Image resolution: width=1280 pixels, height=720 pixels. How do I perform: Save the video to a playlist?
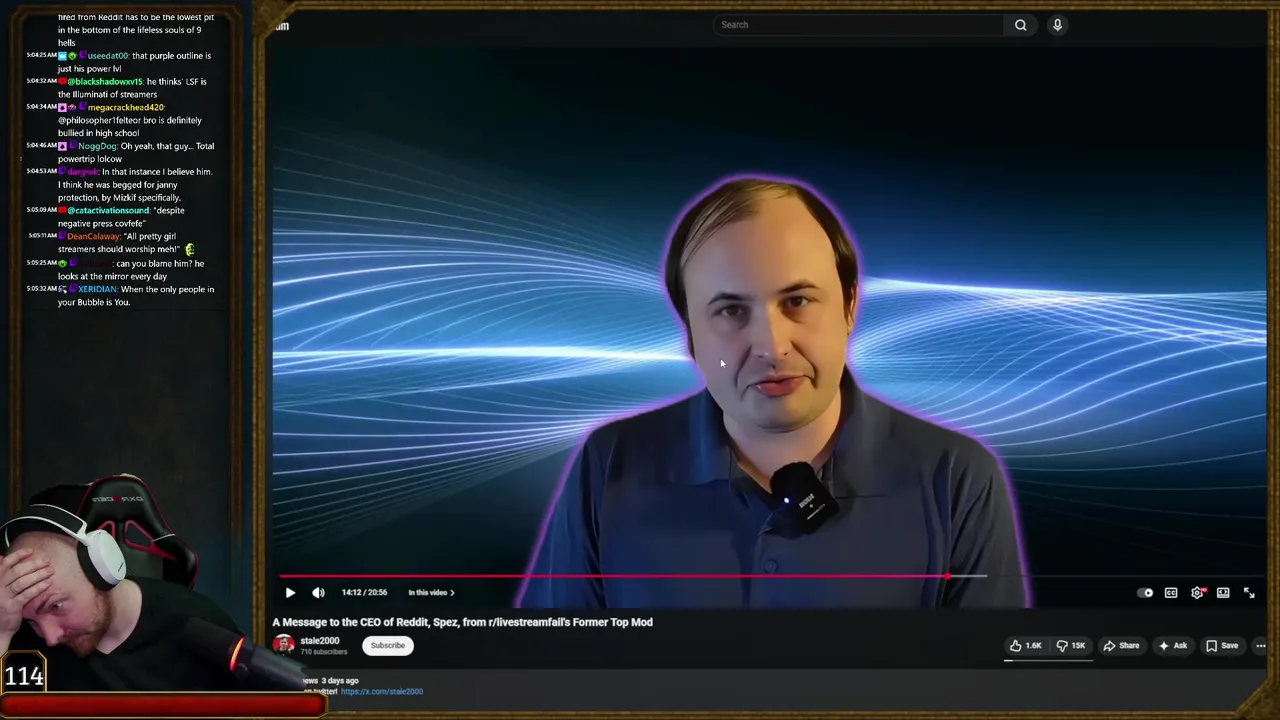[1222, 646]
